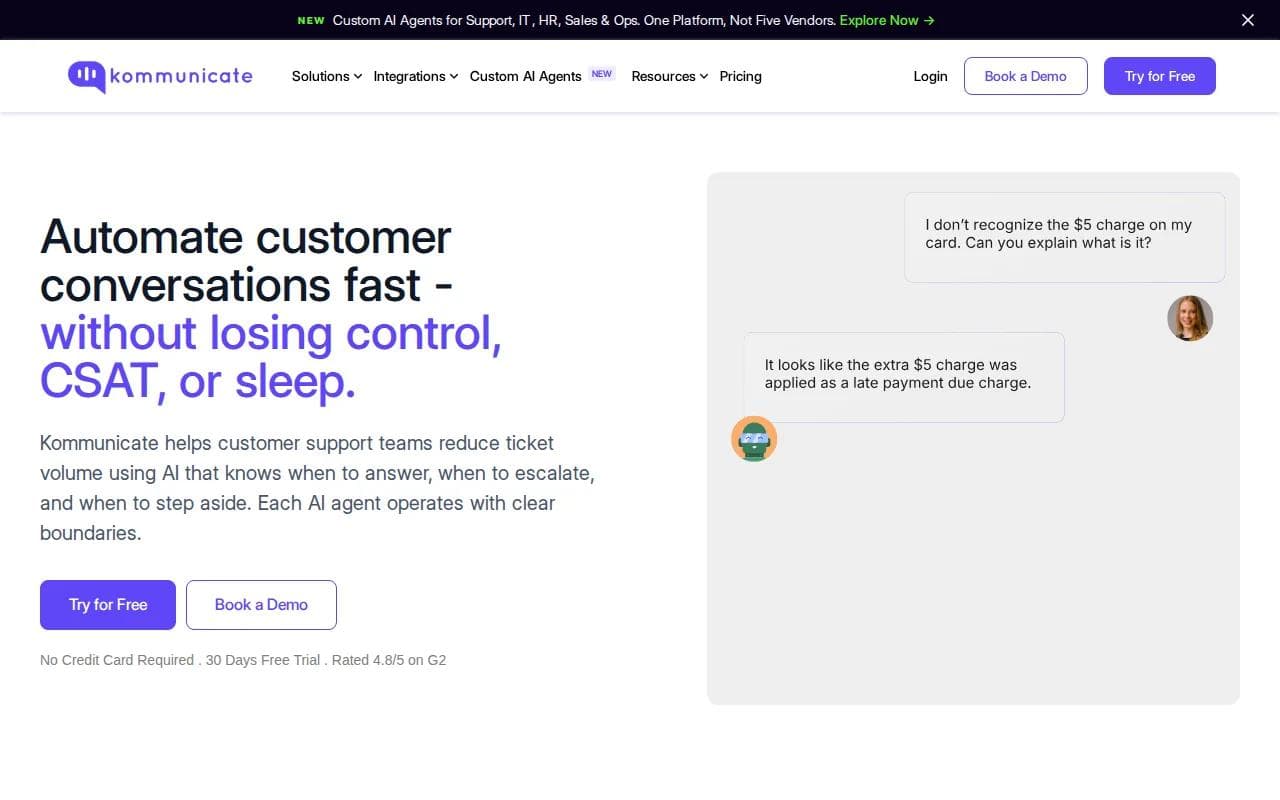
Task: Click the late payment reply chat bubble
Action: point(904,377)
